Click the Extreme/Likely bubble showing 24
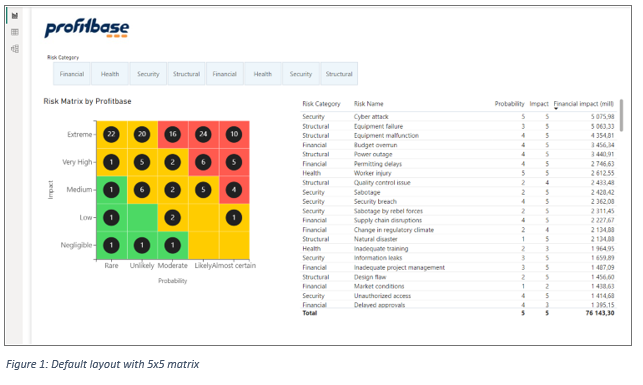Viewport: 643px width, 385px height. (203, 134)
